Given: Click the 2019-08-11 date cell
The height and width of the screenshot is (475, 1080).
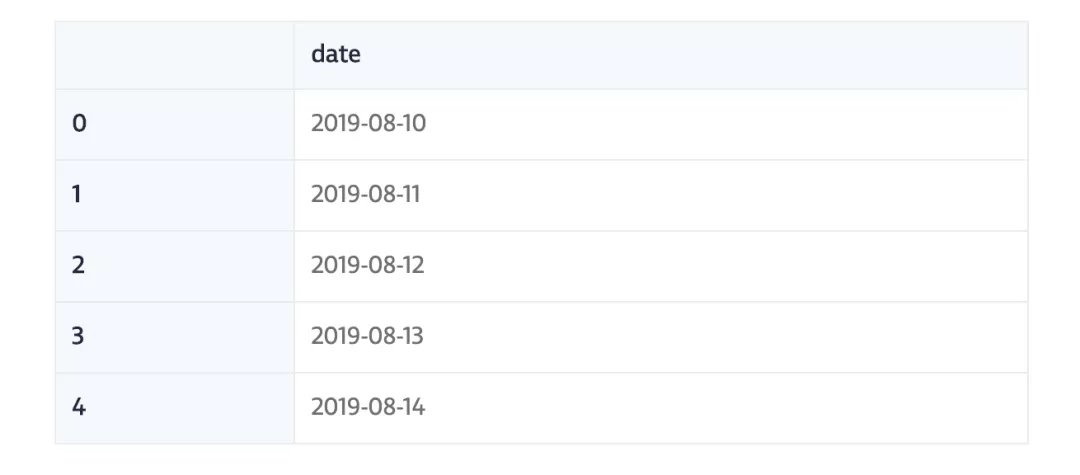Looking at the screenshot, I should (x=366, y=194).
